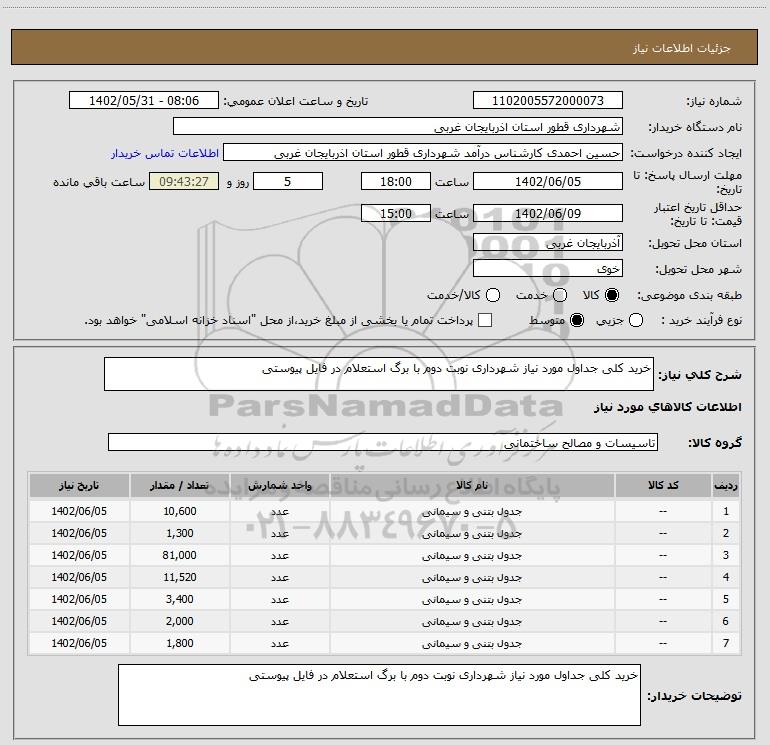Click the تاریخ نیاز column header
This screenshot has width=770, height=745.
coord(79,485)
